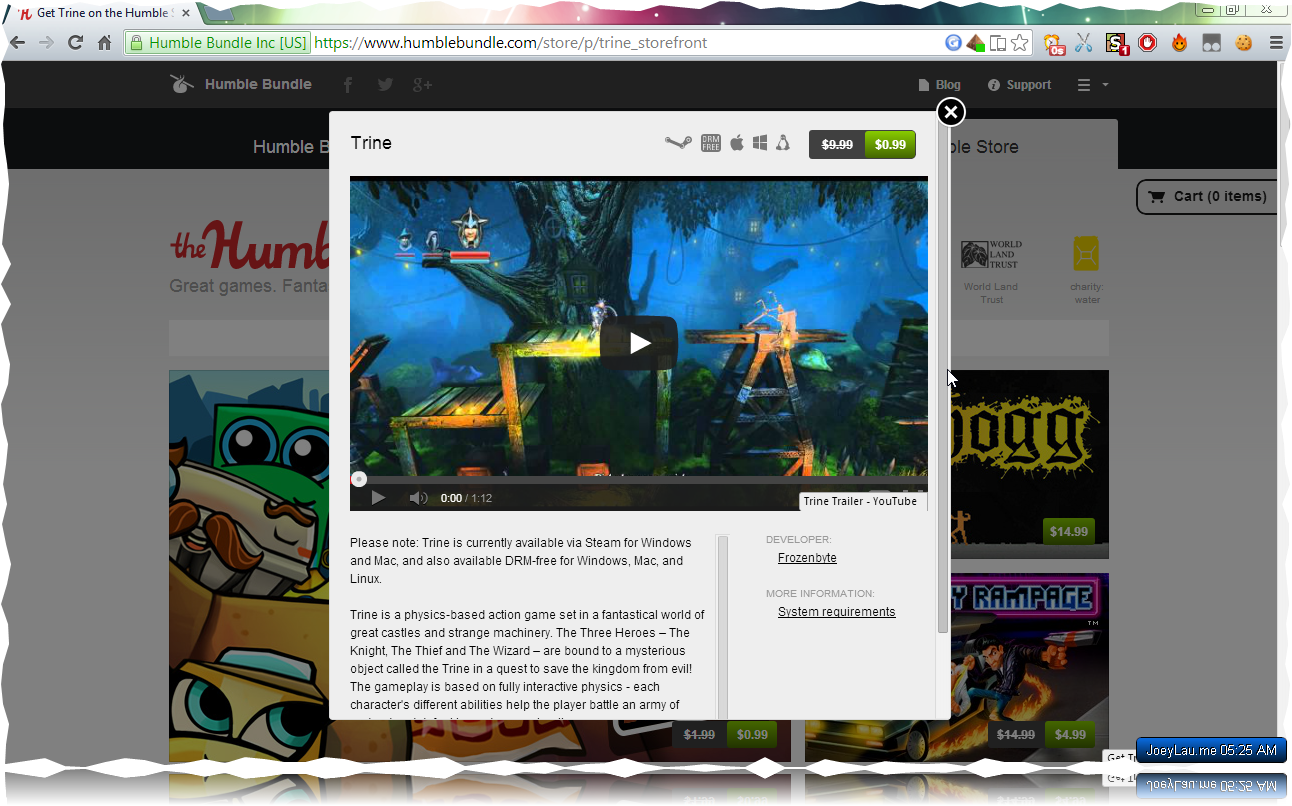The width and height of the screenshot is (1292, 806).
Task: Click the description text scrollbar
Action: point(722,627)
